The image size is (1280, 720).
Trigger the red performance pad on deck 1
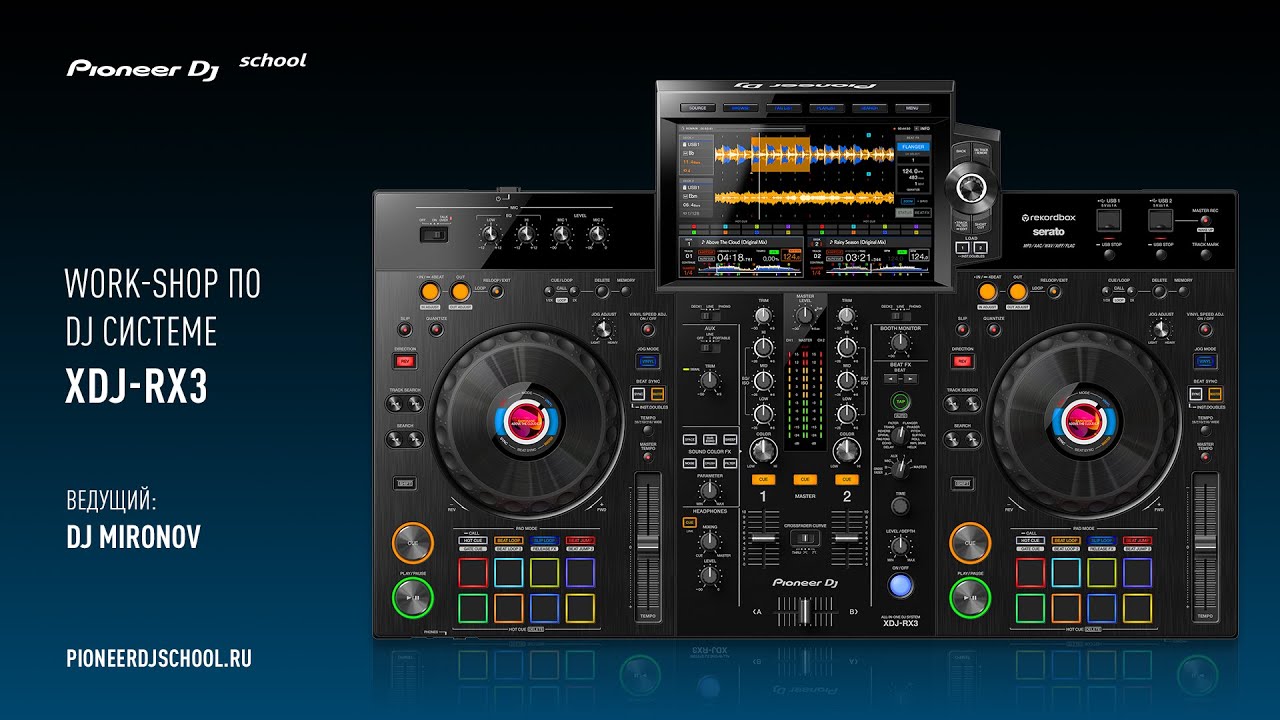click(x=473, y=573)
